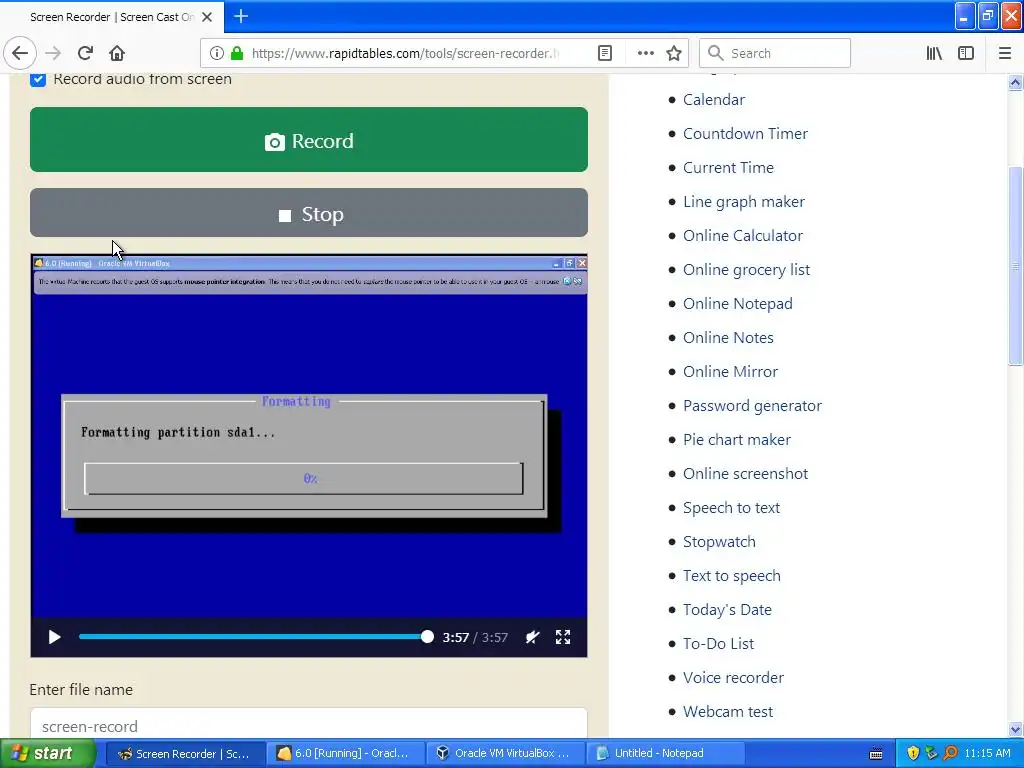Screen dimensions: 1024x768
Task: Go back with the browser back arrow
Action: [x=20, y=53]
